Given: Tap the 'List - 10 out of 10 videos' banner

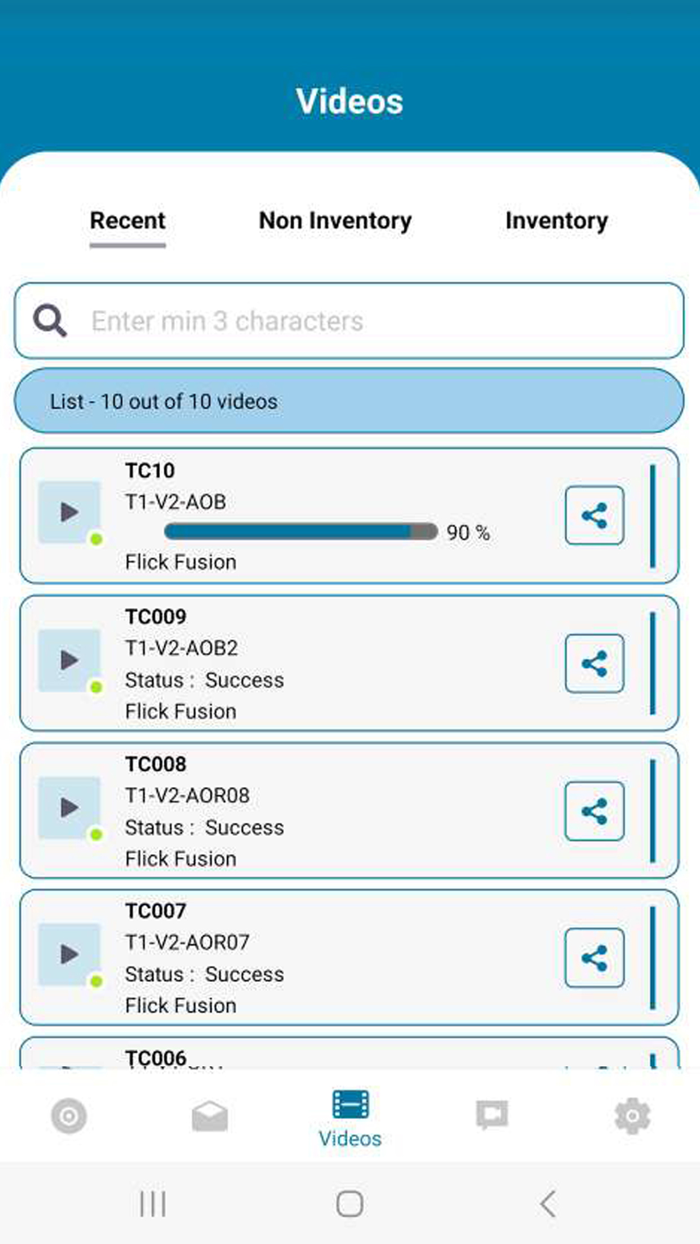Looking at the screenshot, I should [x=350, y=401].
